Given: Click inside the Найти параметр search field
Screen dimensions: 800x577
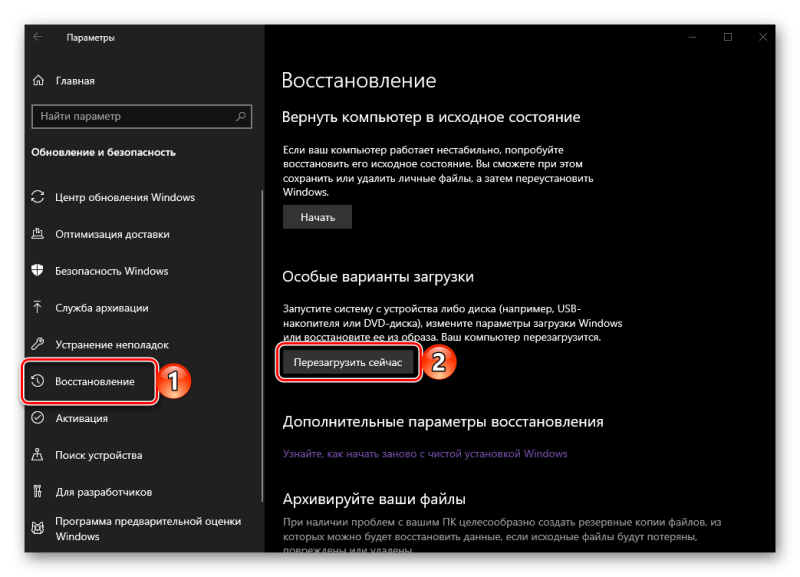Looking at the screenshot, I should pos(142,116).
